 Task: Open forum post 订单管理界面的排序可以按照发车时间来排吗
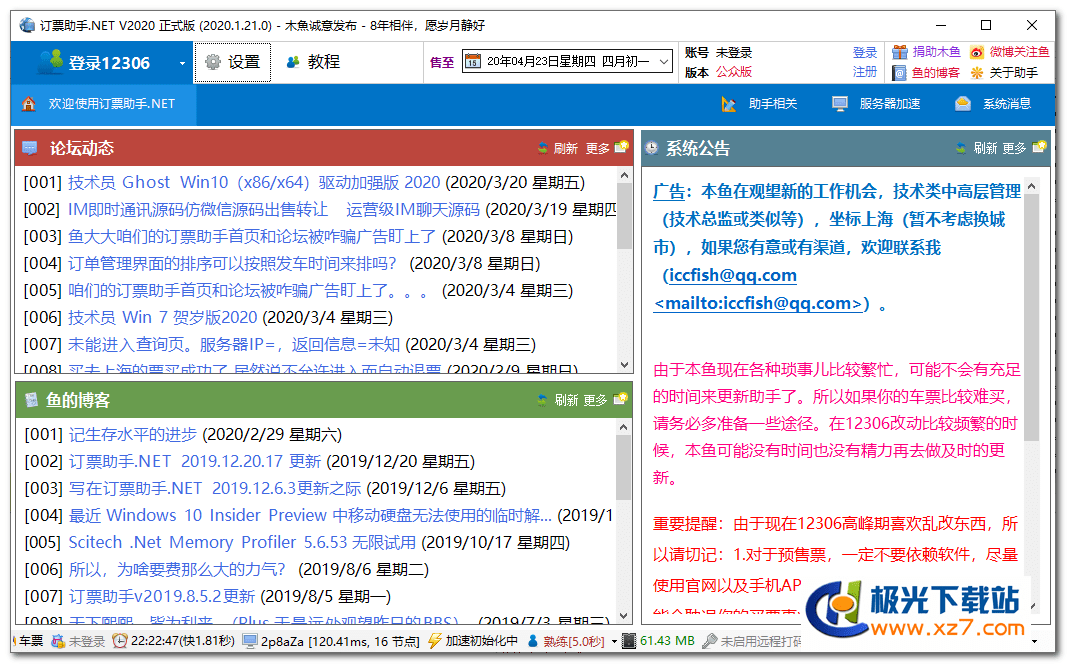(x=232, y=263)
